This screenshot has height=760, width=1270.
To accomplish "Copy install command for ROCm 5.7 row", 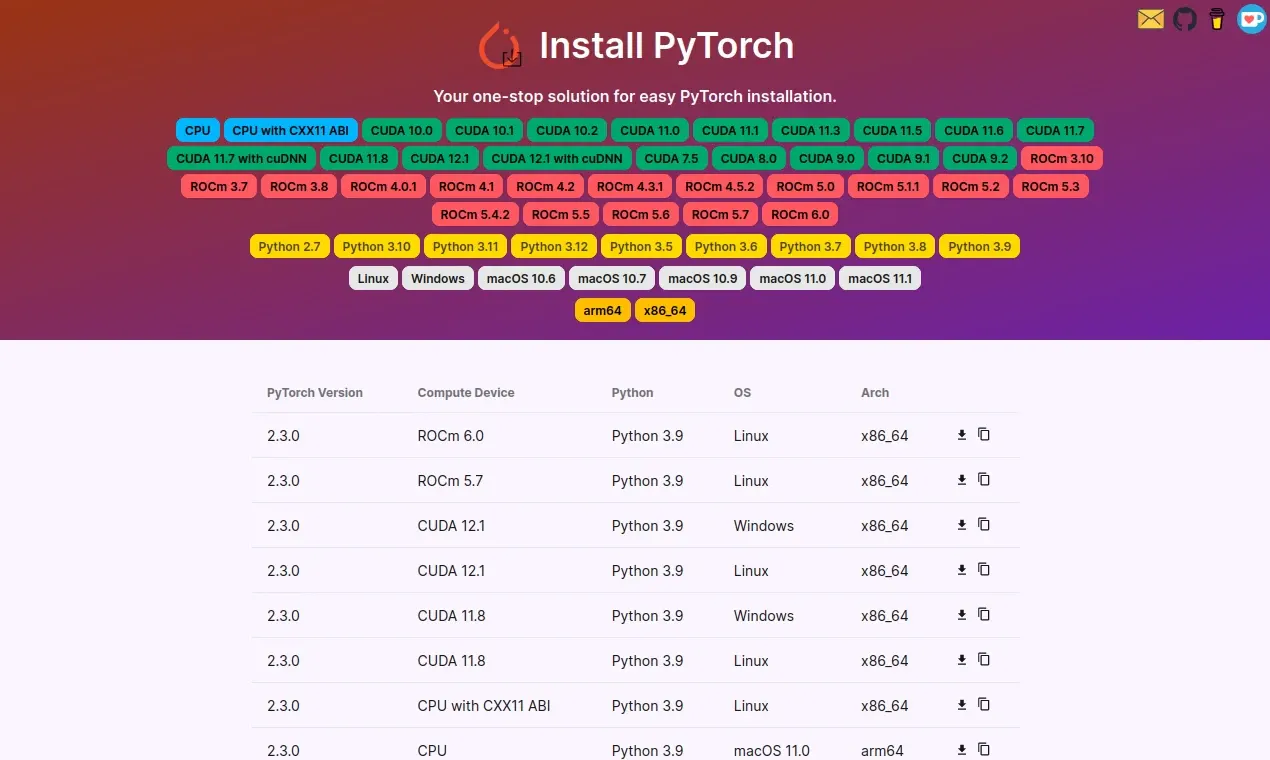I will [984, 480].
